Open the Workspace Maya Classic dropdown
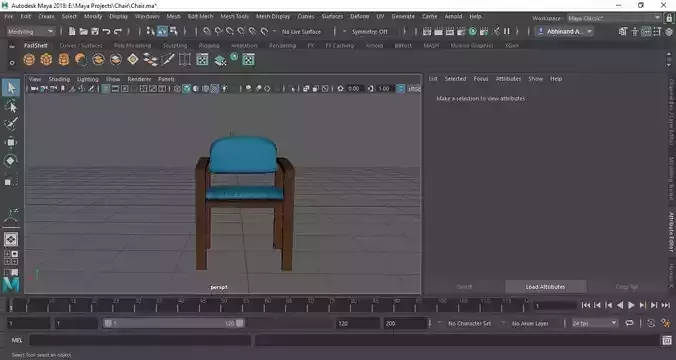Screen dimensions: 676x360 [614, 18]
